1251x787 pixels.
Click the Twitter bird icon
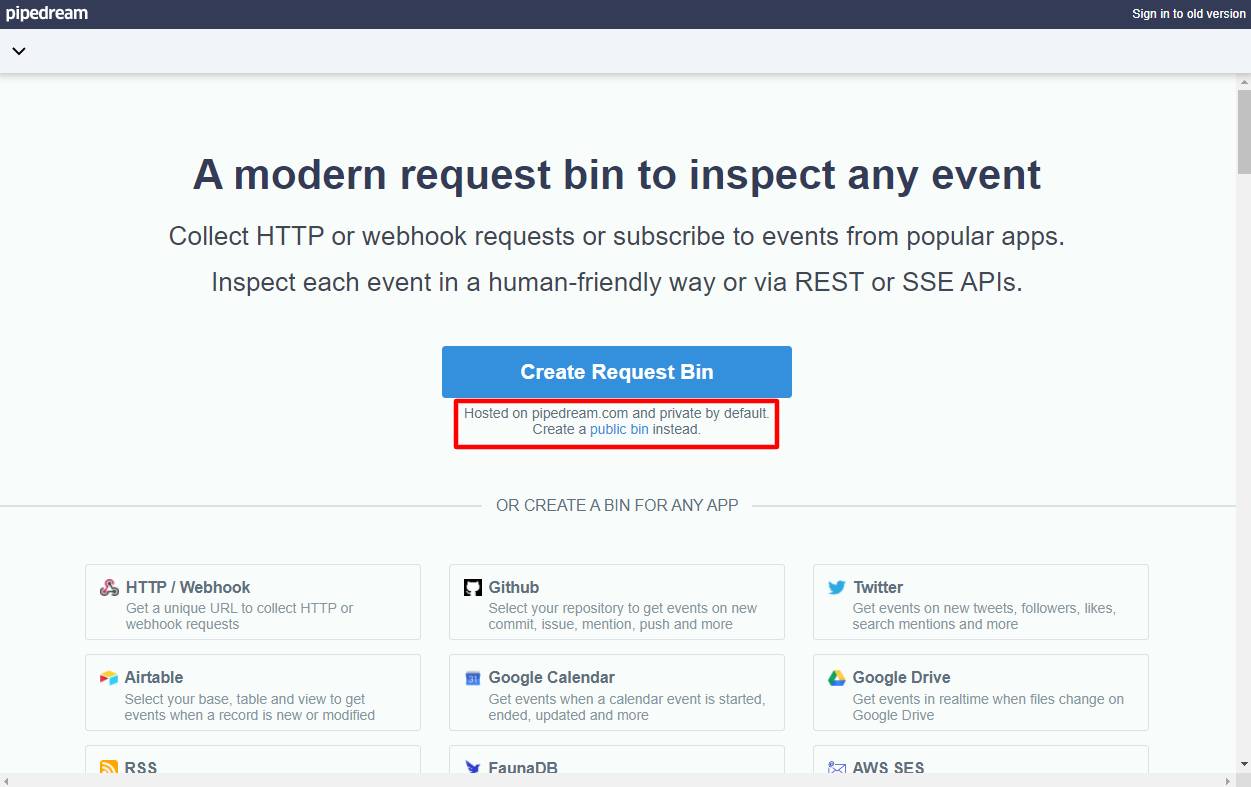(837, 588)
